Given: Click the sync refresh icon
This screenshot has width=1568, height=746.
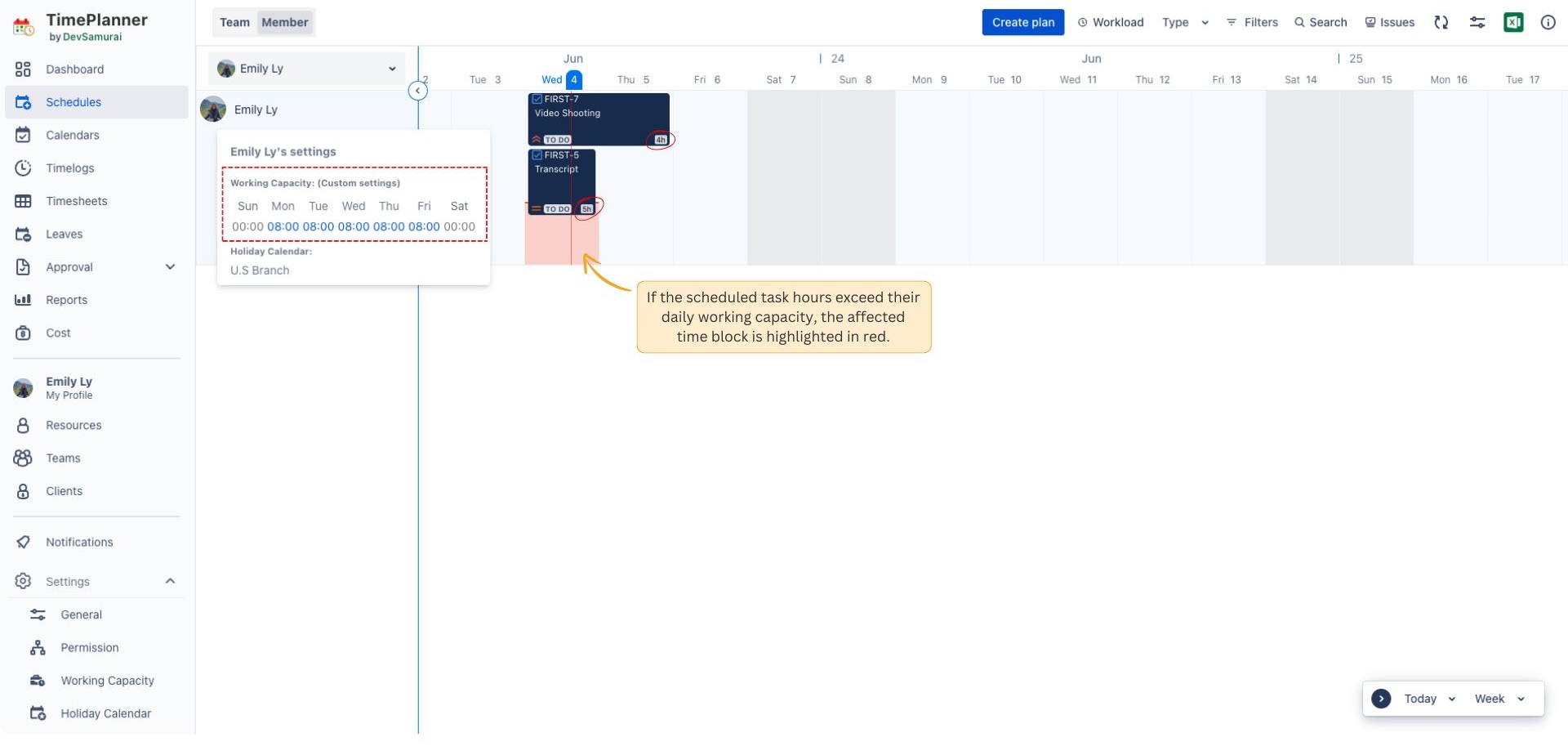Looking at the screenshot, I should point(1441,22).
